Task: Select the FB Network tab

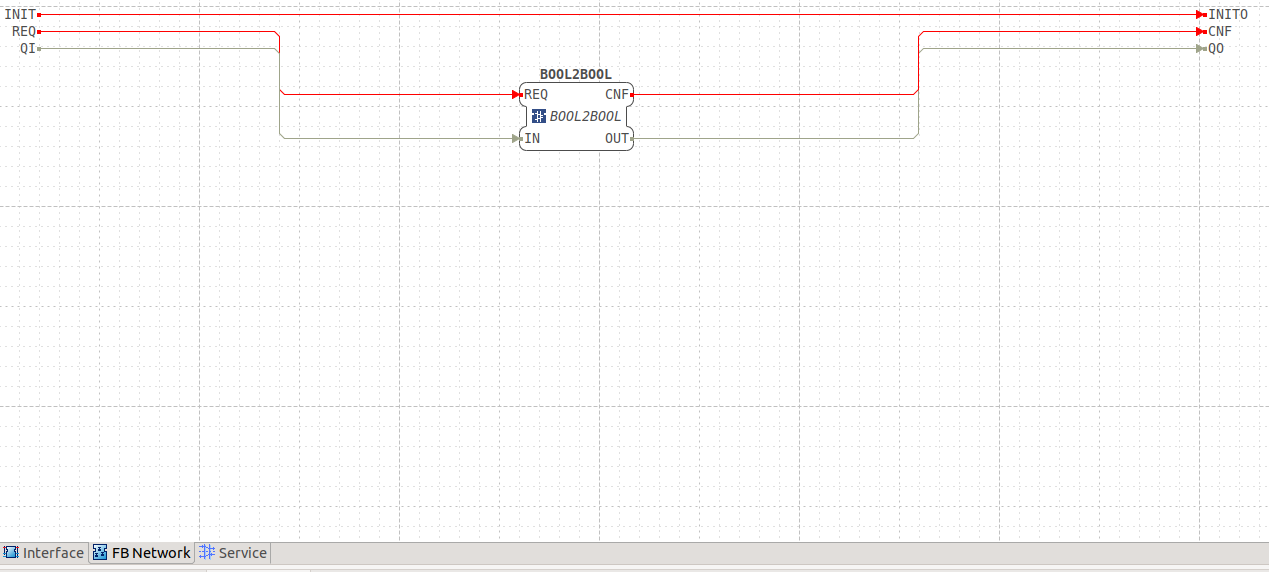Action: coord(141,553)
